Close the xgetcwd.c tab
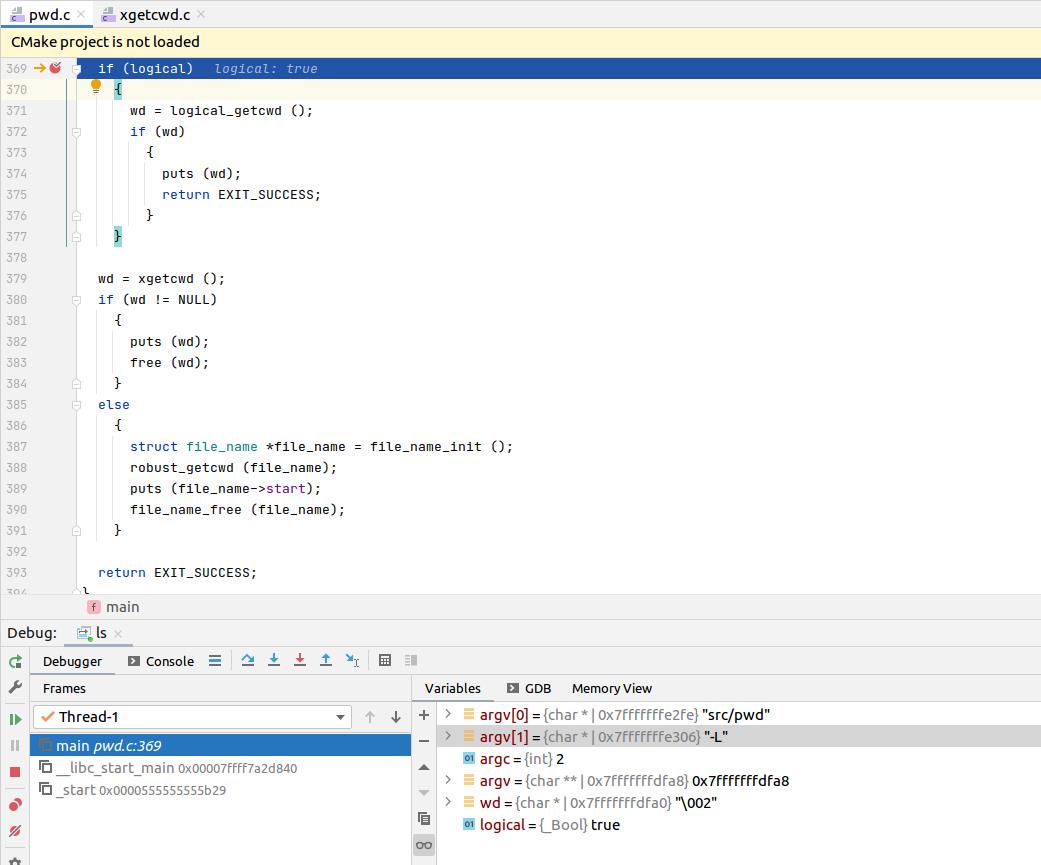 pos(201,15)
